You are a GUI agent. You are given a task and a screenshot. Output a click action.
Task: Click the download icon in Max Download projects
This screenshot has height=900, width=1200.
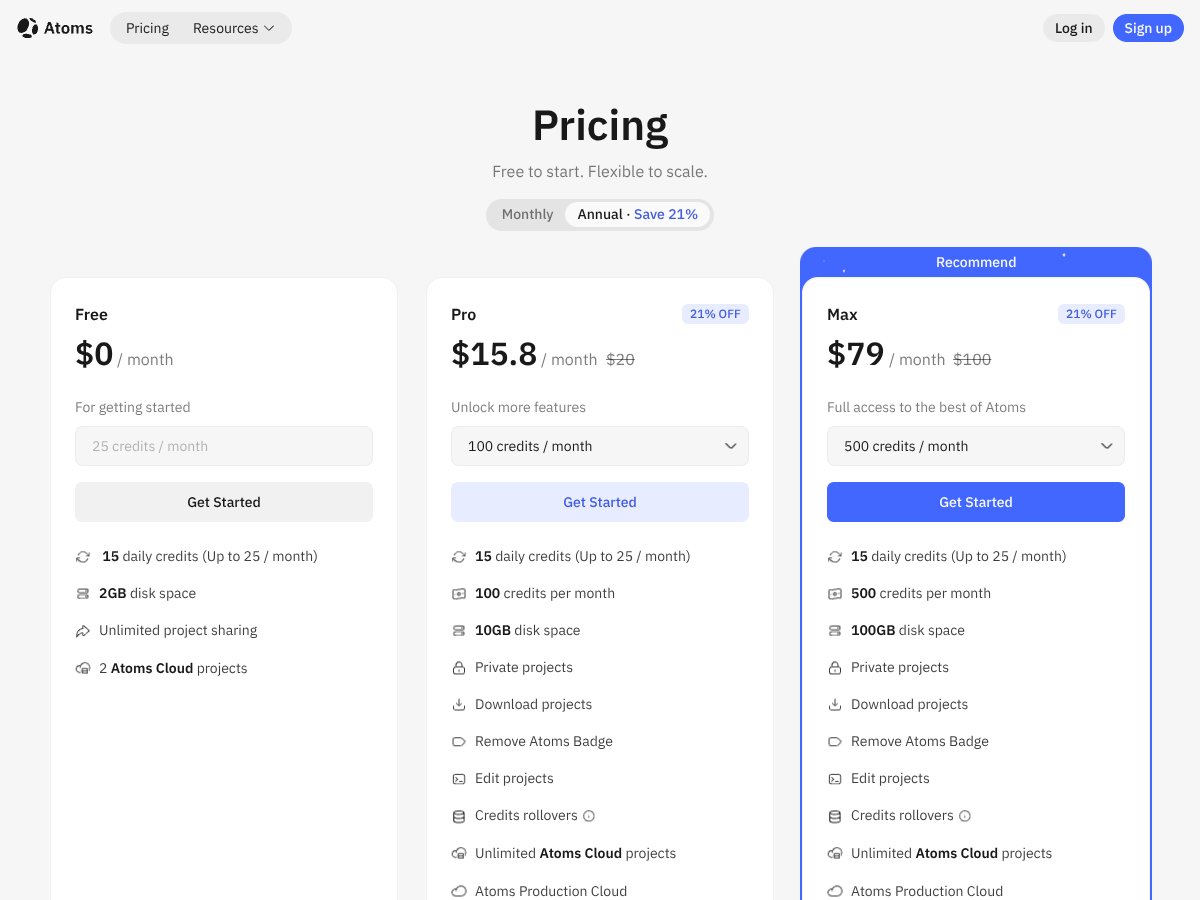[x=835, y=705]
